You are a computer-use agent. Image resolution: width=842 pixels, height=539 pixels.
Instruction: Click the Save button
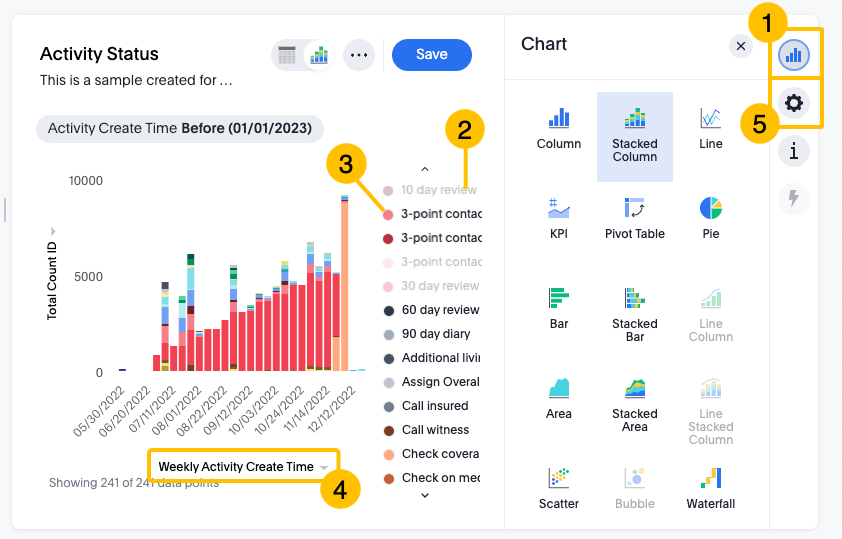click(431, 55)
